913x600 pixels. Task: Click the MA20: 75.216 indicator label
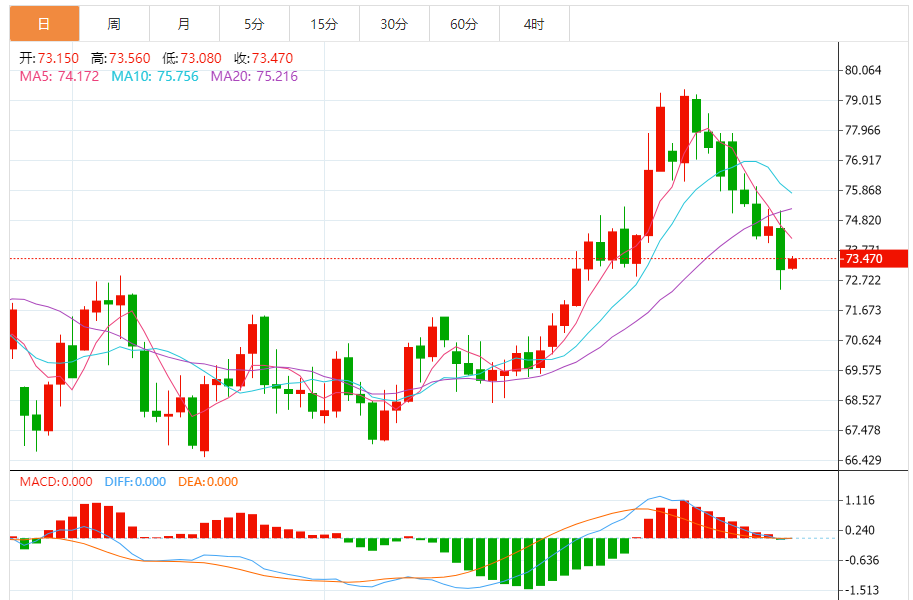254,76
